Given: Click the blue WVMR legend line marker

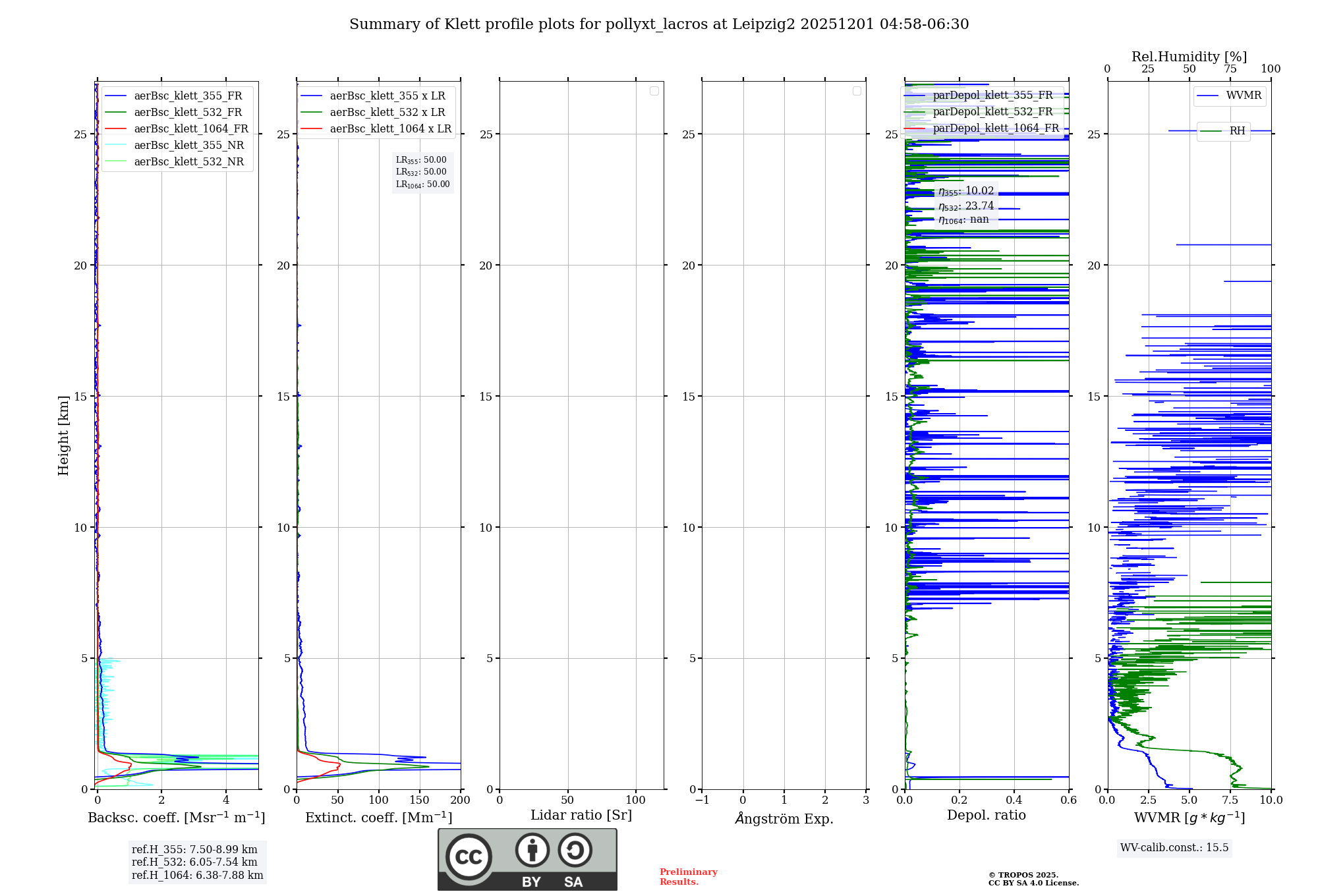Looking at the screenshot, I should 1207,96.
